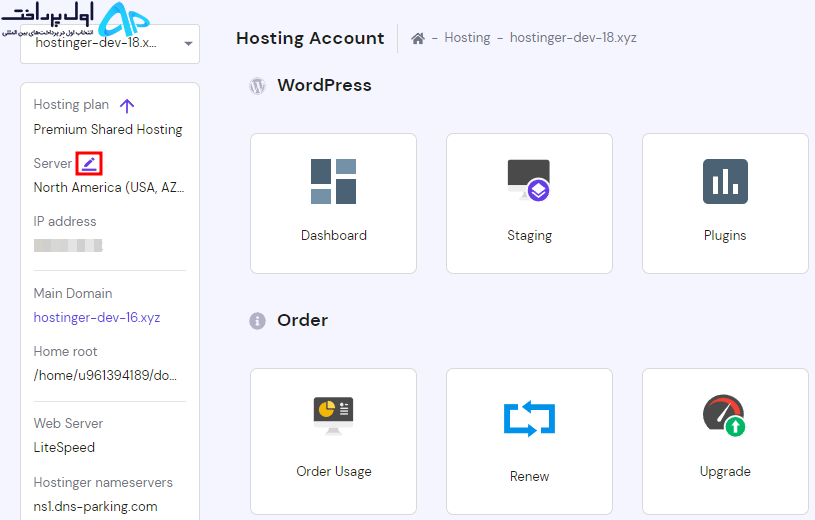Select the Premium Shared Hosting text
Viewport: 815px width, 520px height.
(108, 129)
